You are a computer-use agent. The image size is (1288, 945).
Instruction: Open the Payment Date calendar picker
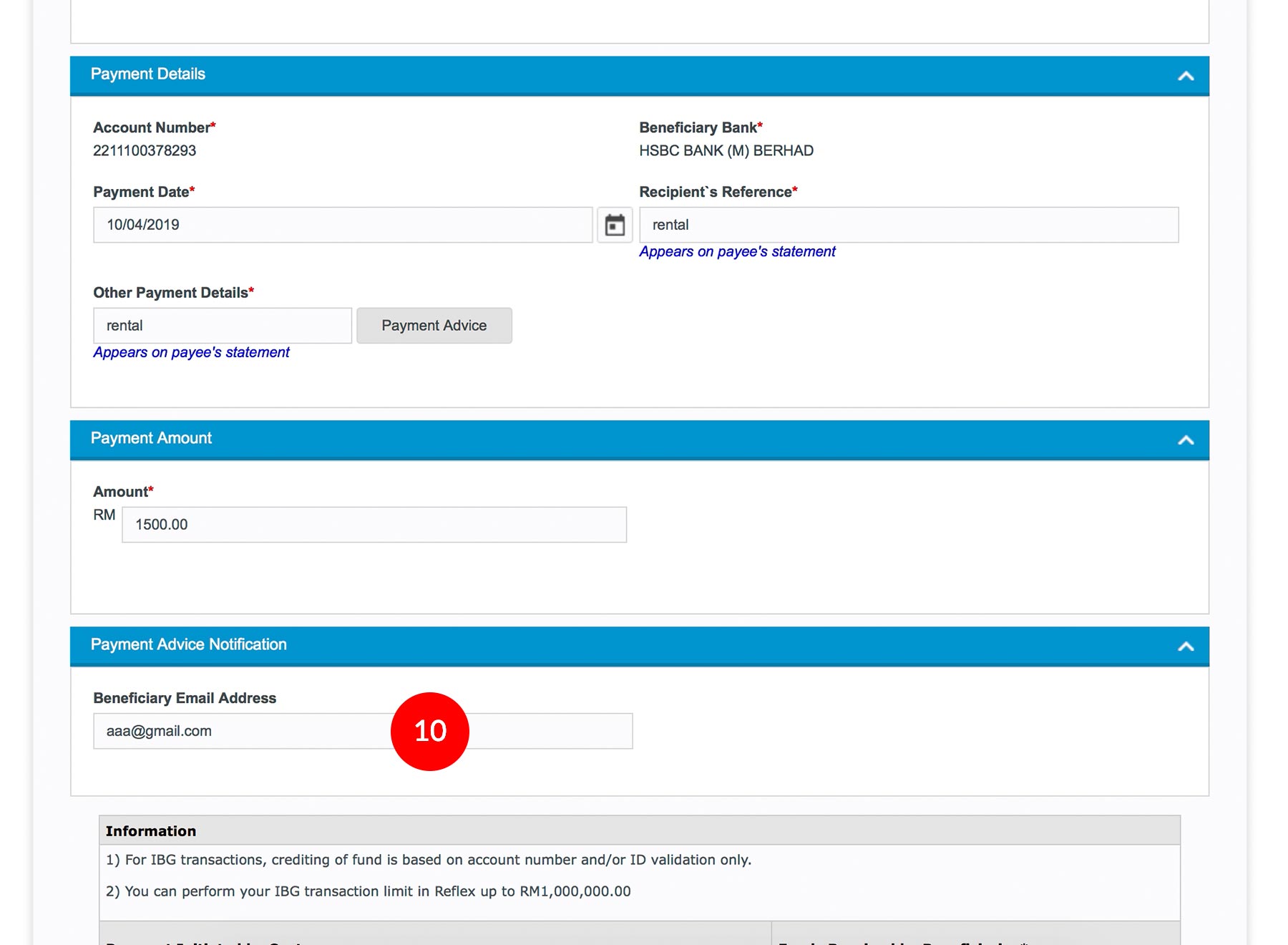coord(615,225)
